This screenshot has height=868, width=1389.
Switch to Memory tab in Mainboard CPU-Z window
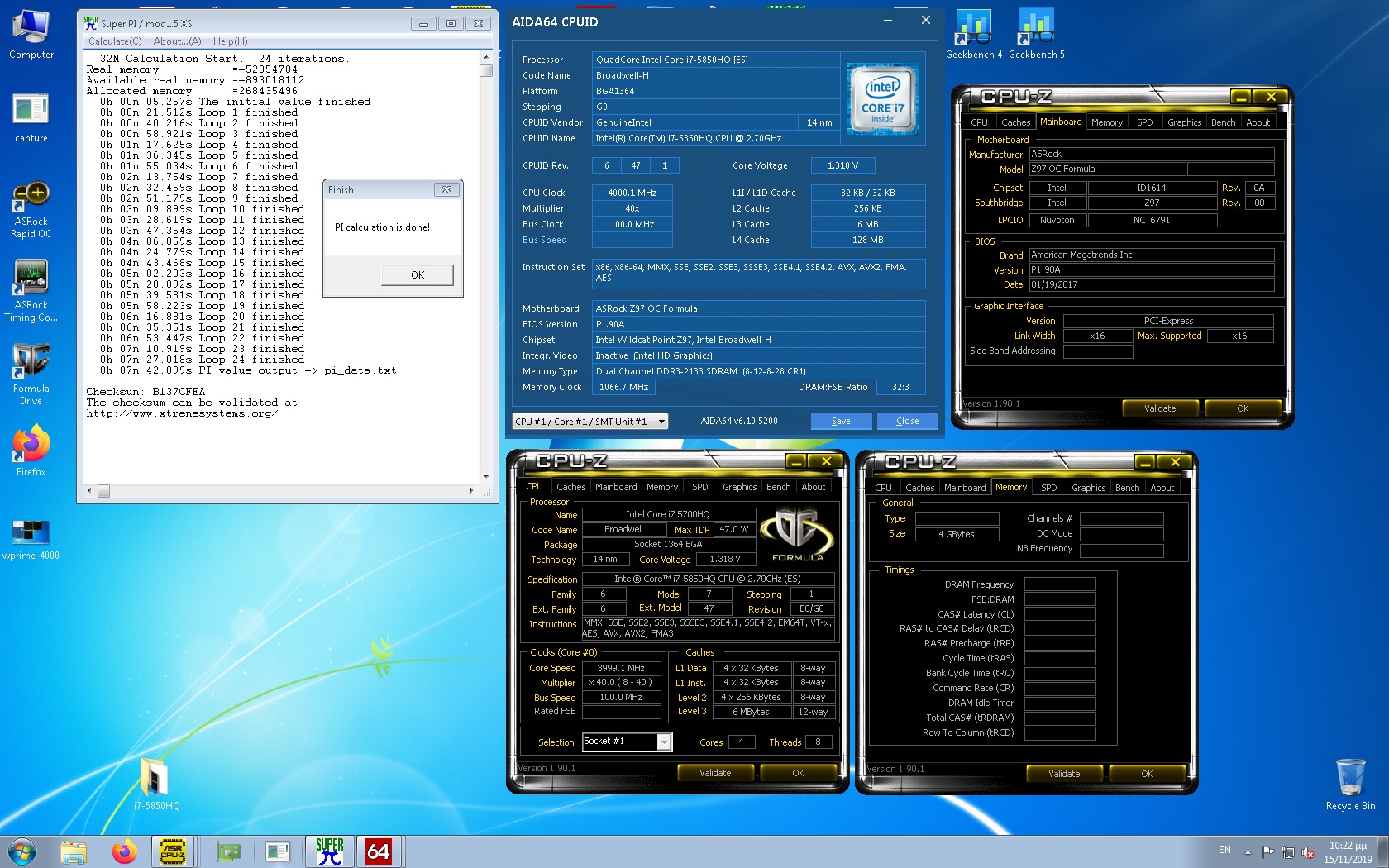pos(1106,122)
